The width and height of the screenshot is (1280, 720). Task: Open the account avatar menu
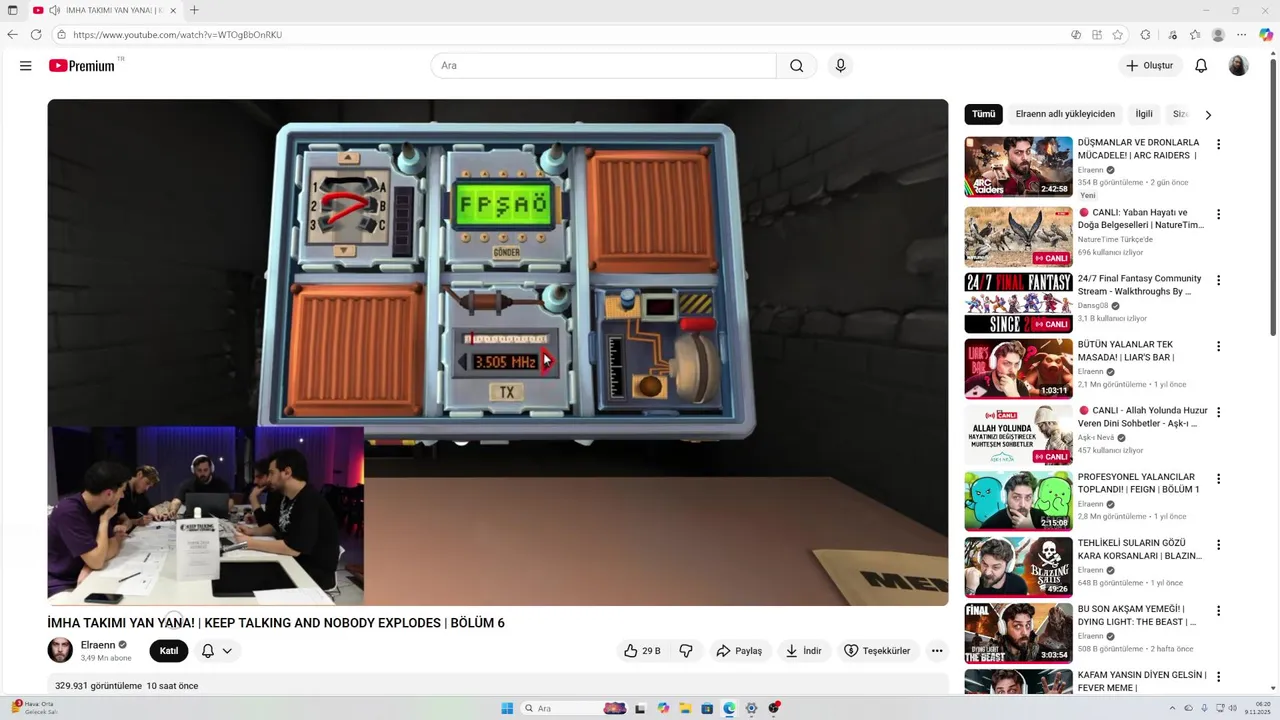click(1238, 66)
